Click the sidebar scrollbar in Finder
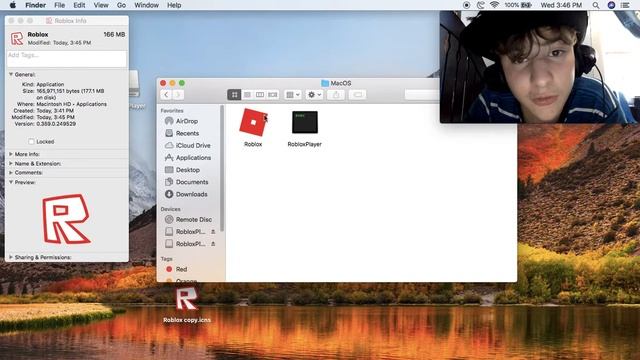 coord(222,168)
